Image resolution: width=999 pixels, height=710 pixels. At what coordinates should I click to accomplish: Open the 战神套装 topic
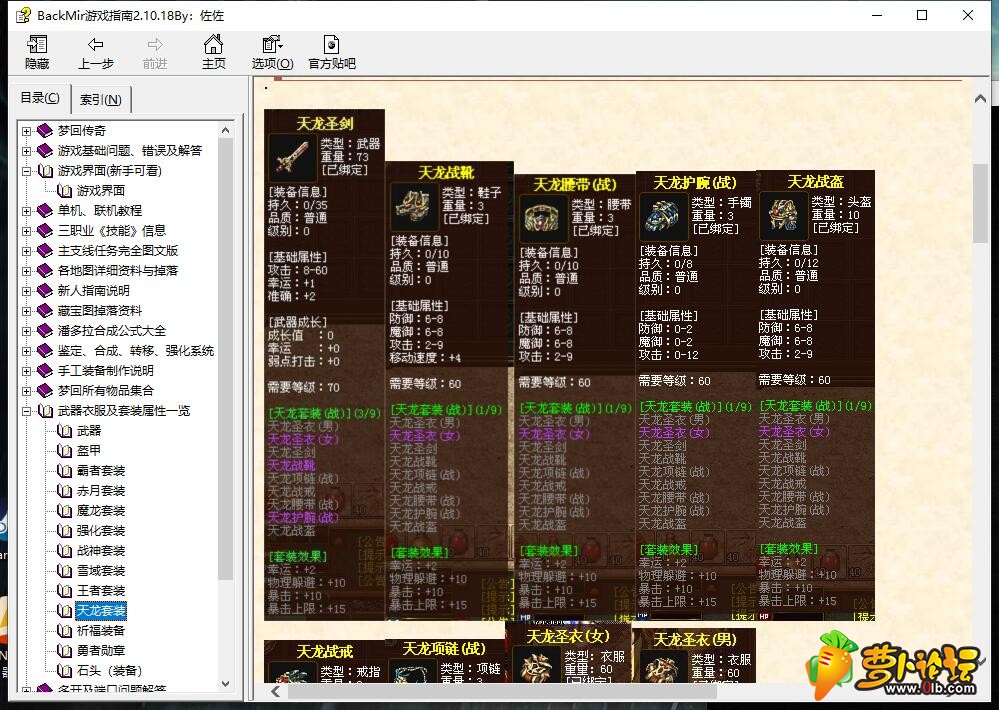(101, 551)
